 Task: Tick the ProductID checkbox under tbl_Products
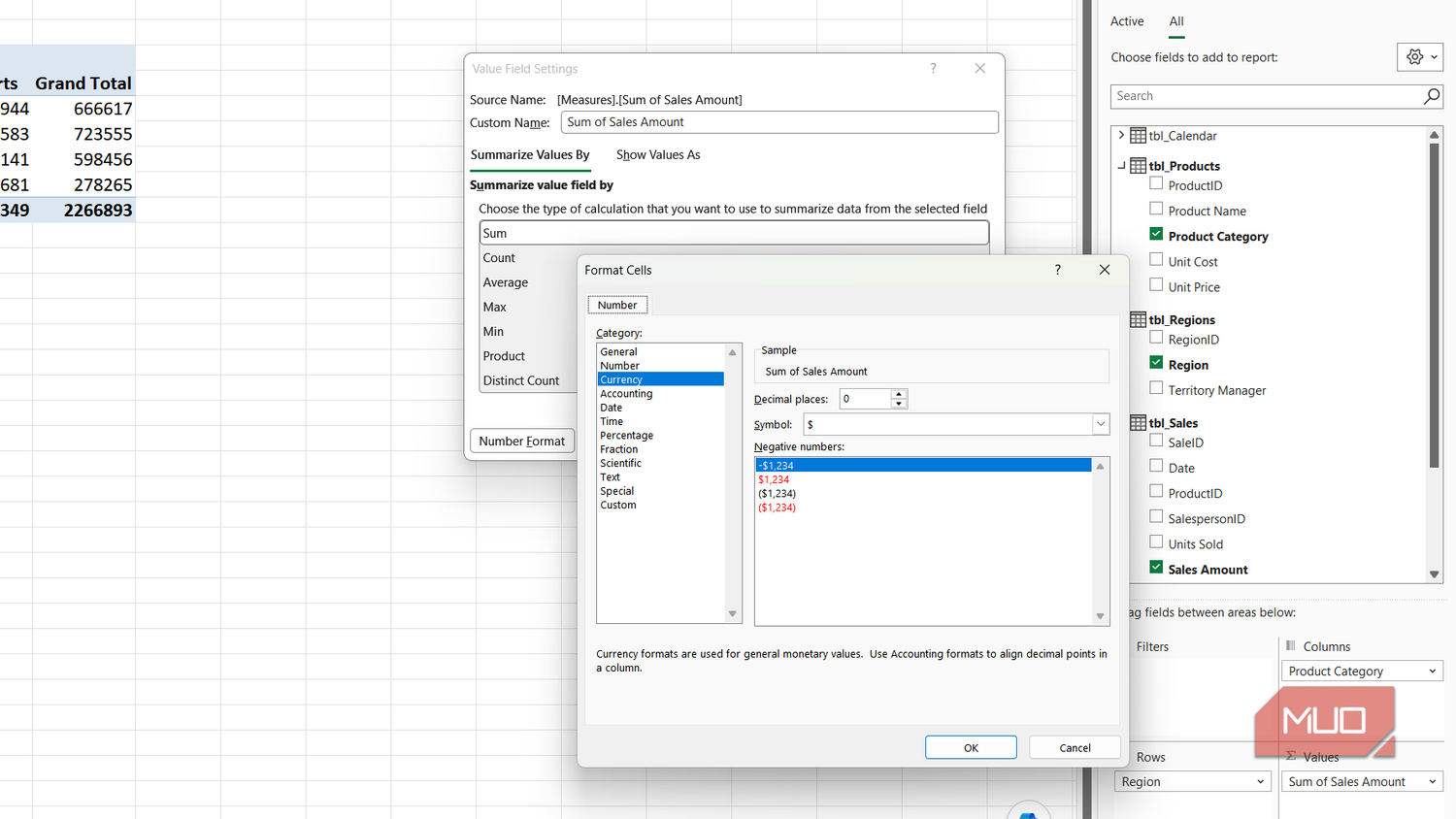click(1156, 183)
